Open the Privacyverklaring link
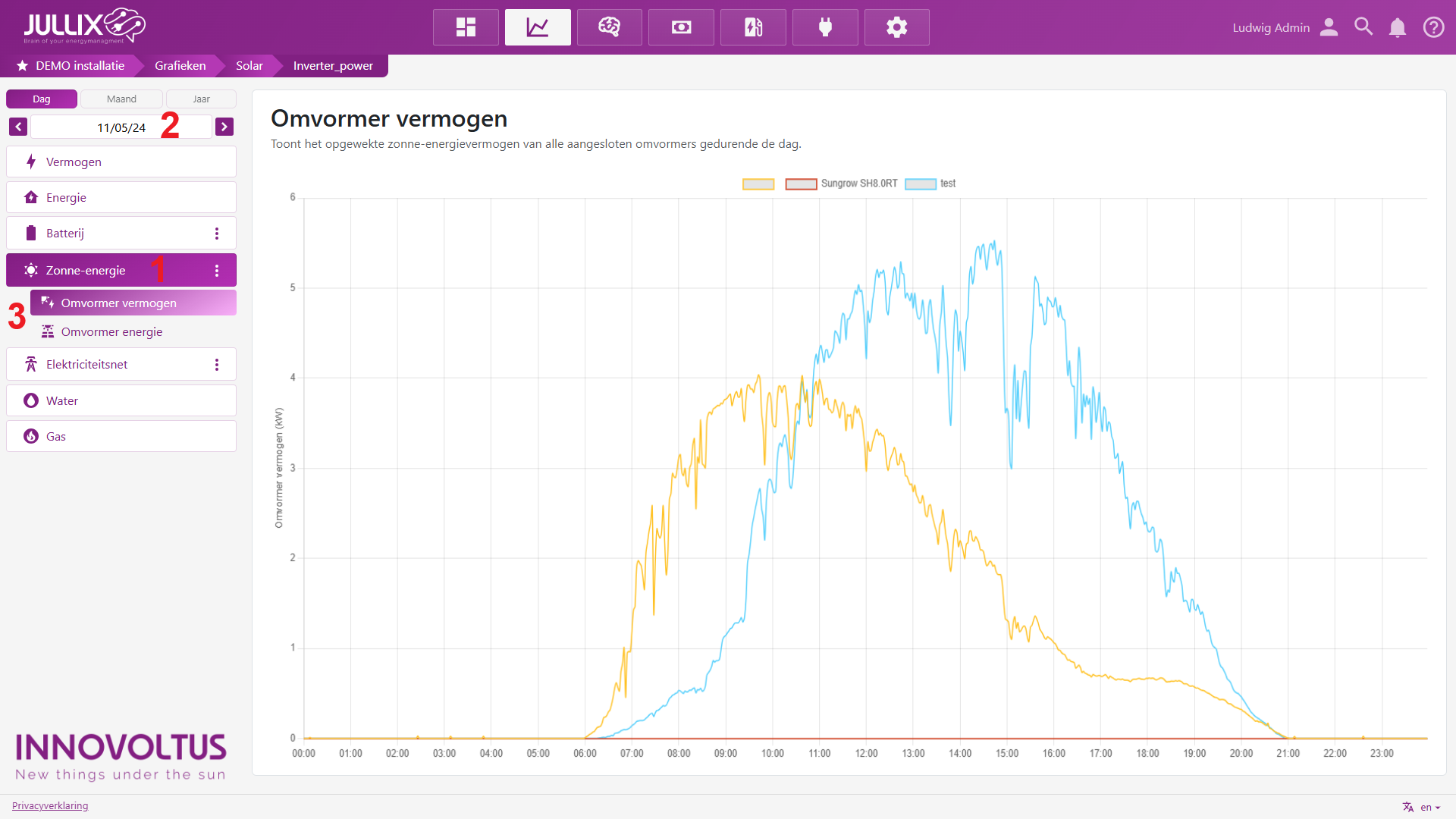The image size is (1456, 819). pyautogui.click(x=50, y=805)
